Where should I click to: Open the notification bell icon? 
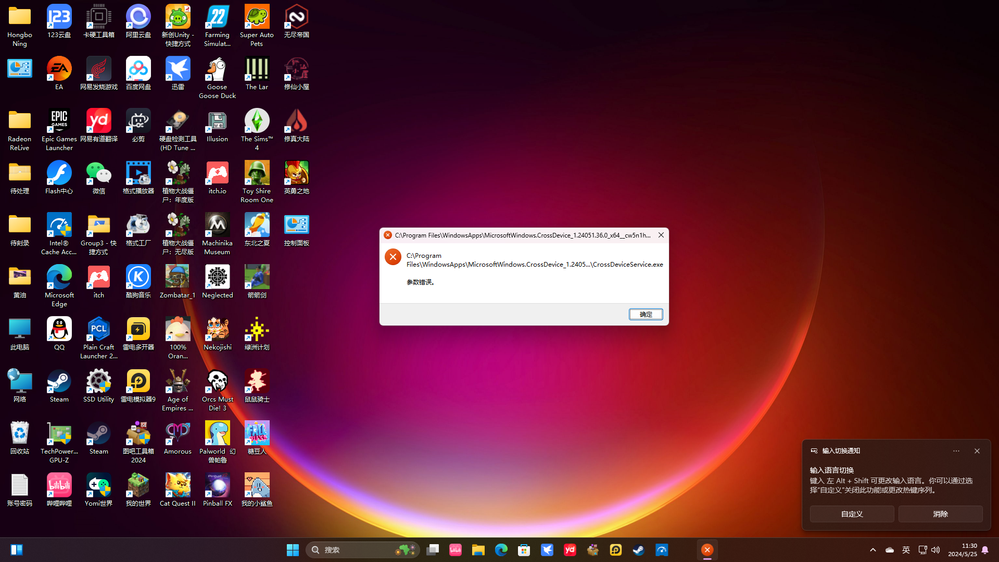click(985, 550)
